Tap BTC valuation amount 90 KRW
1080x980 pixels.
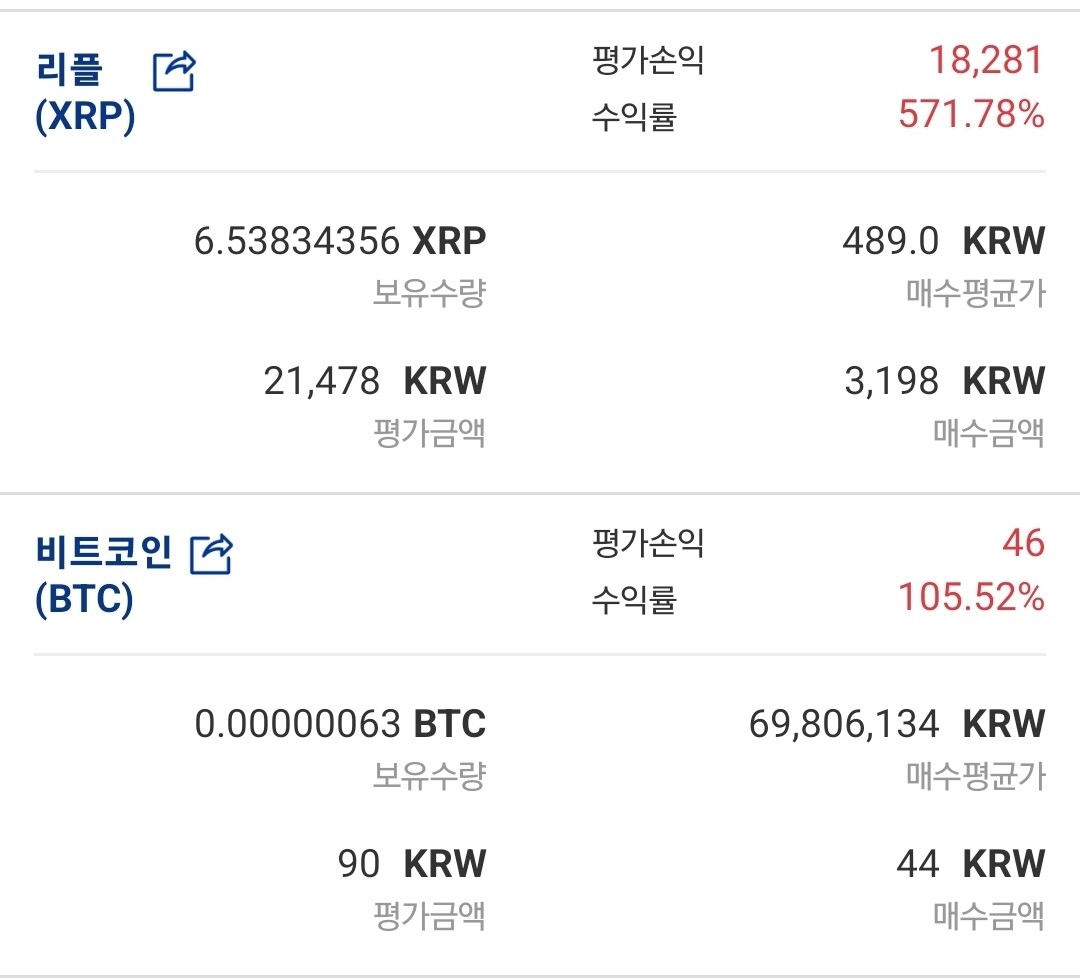(412, 863)
